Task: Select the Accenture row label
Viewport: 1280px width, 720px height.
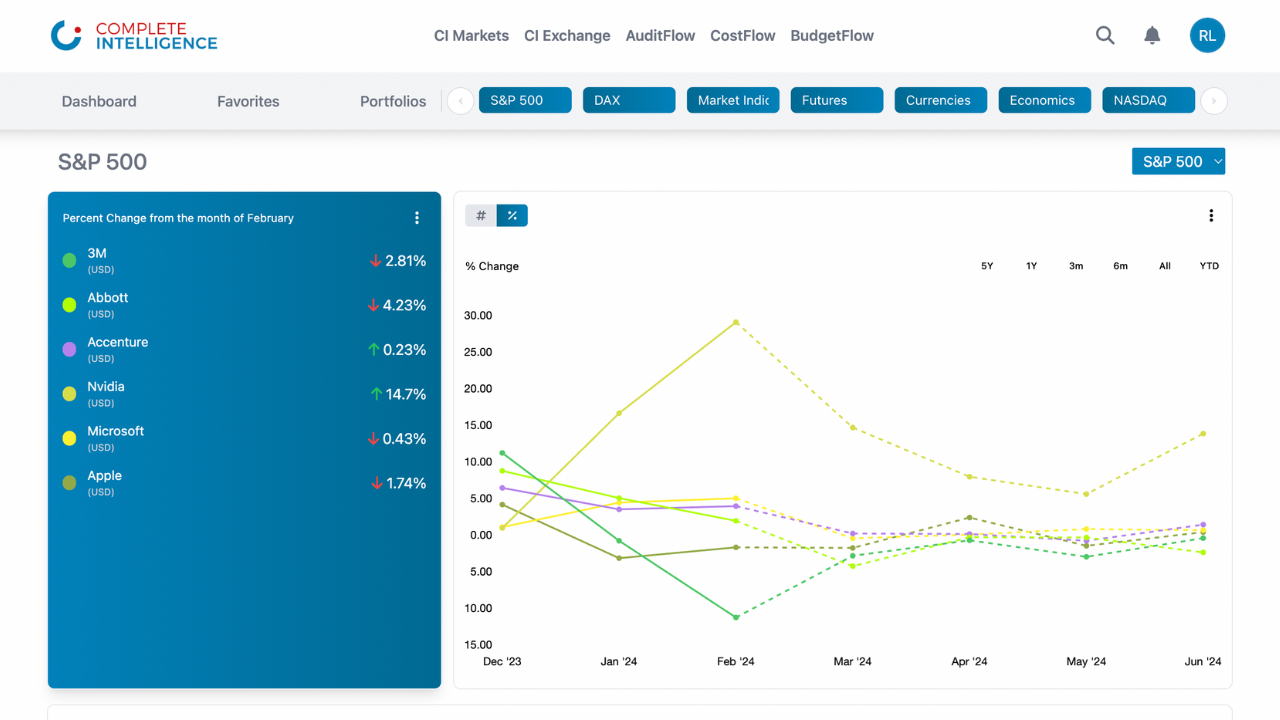Action: (x=118, y=342)
